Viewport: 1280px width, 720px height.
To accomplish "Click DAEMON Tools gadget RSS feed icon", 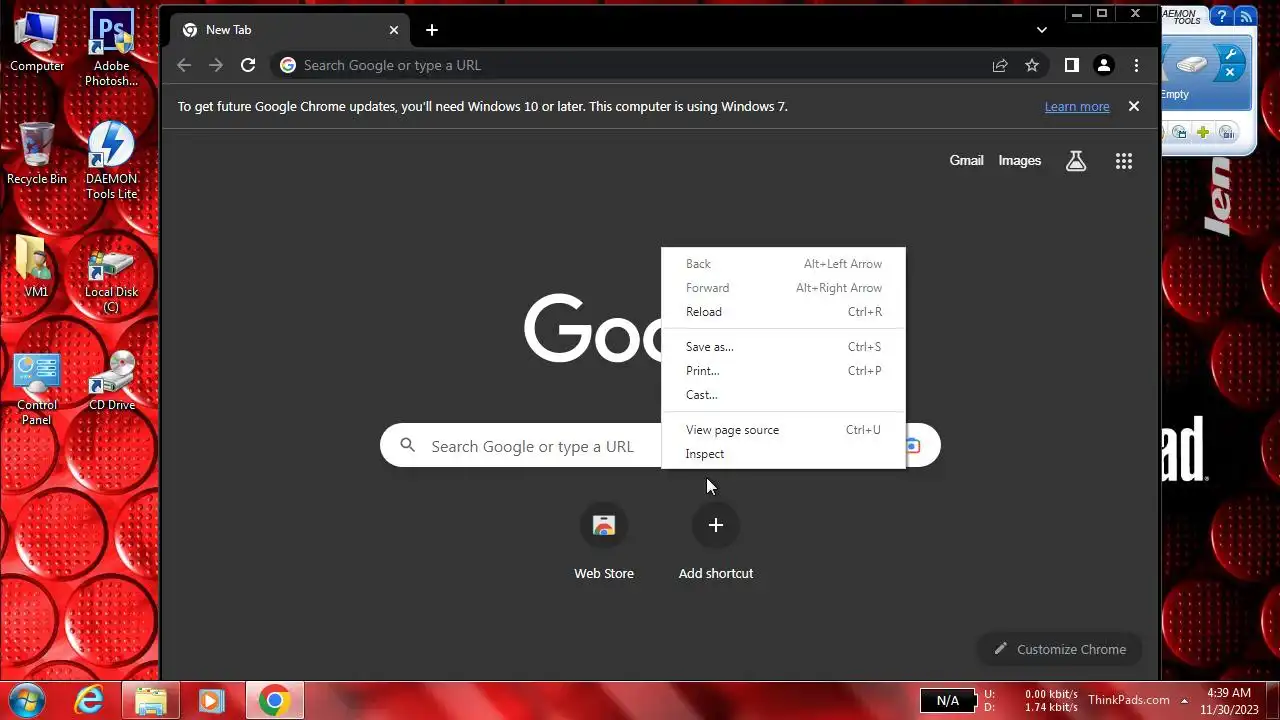I will [x=1245, y=16].
